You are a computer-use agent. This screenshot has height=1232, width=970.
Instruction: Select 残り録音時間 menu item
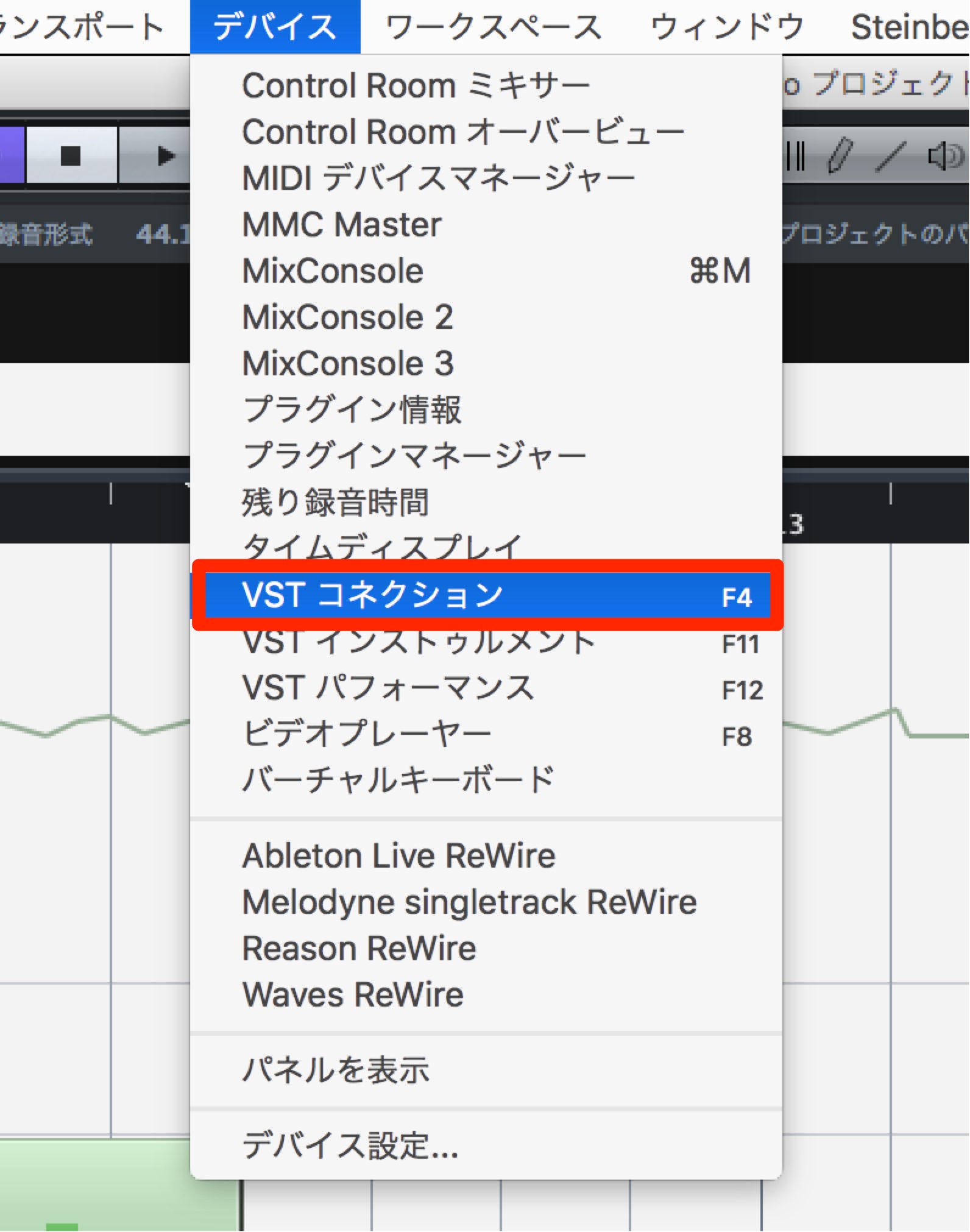click(x=486, y=502)
